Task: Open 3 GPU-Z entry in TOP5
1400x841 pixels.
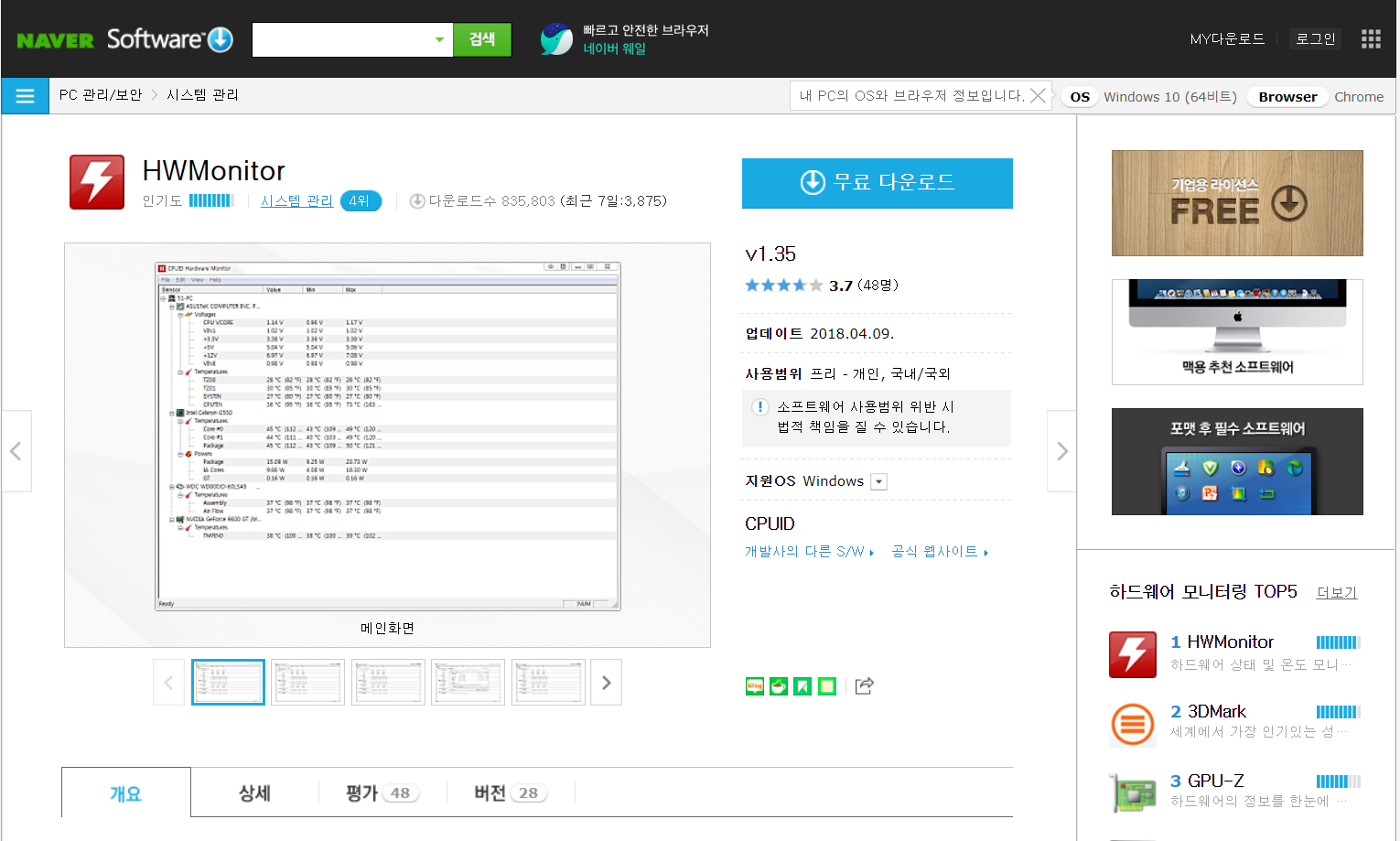Action: pos(1207,782)
